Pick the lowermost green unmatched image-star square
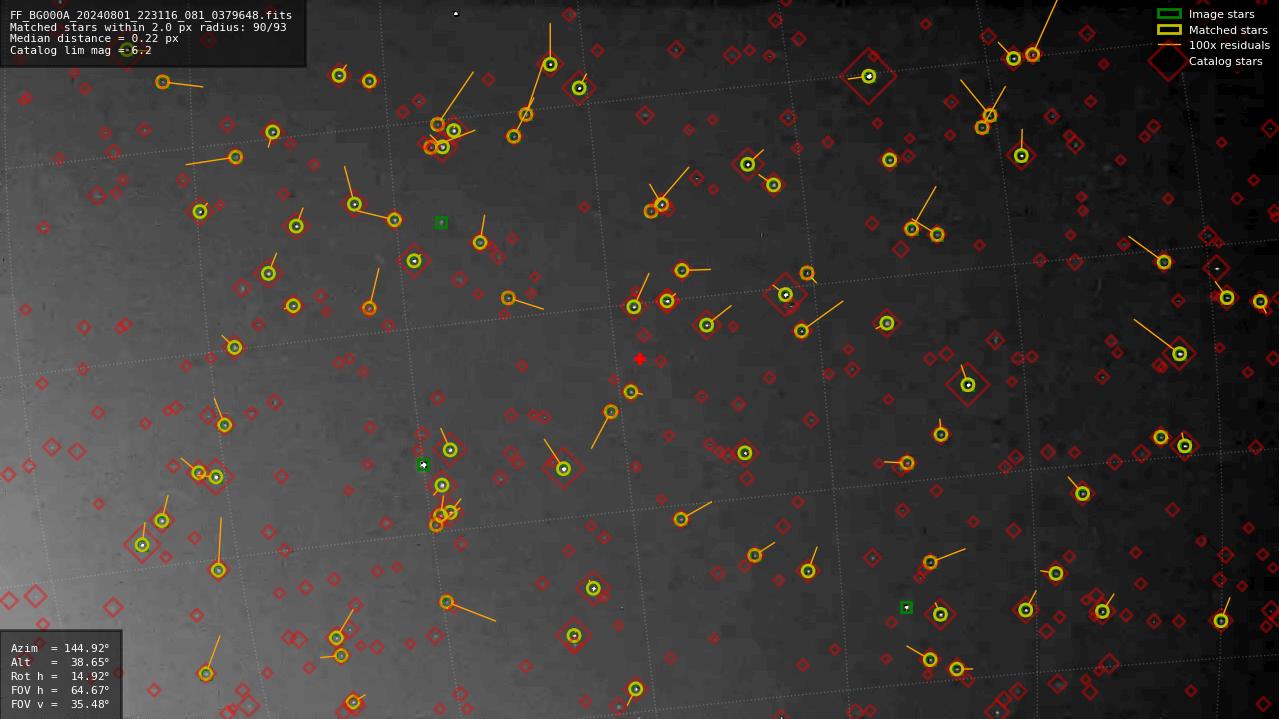Image resolution: width=1279 pixels, height=719 pixels. tap(906, 607)
